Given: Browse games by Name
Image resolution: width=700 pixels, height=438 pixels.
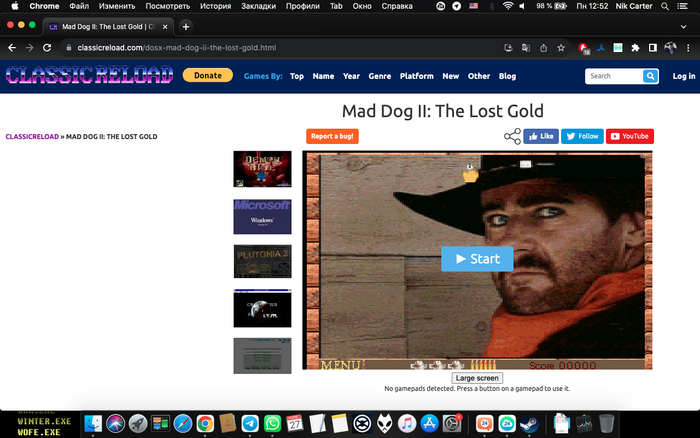Looking at the screenshot, I should pyautogui.click(x=323, y=76).
